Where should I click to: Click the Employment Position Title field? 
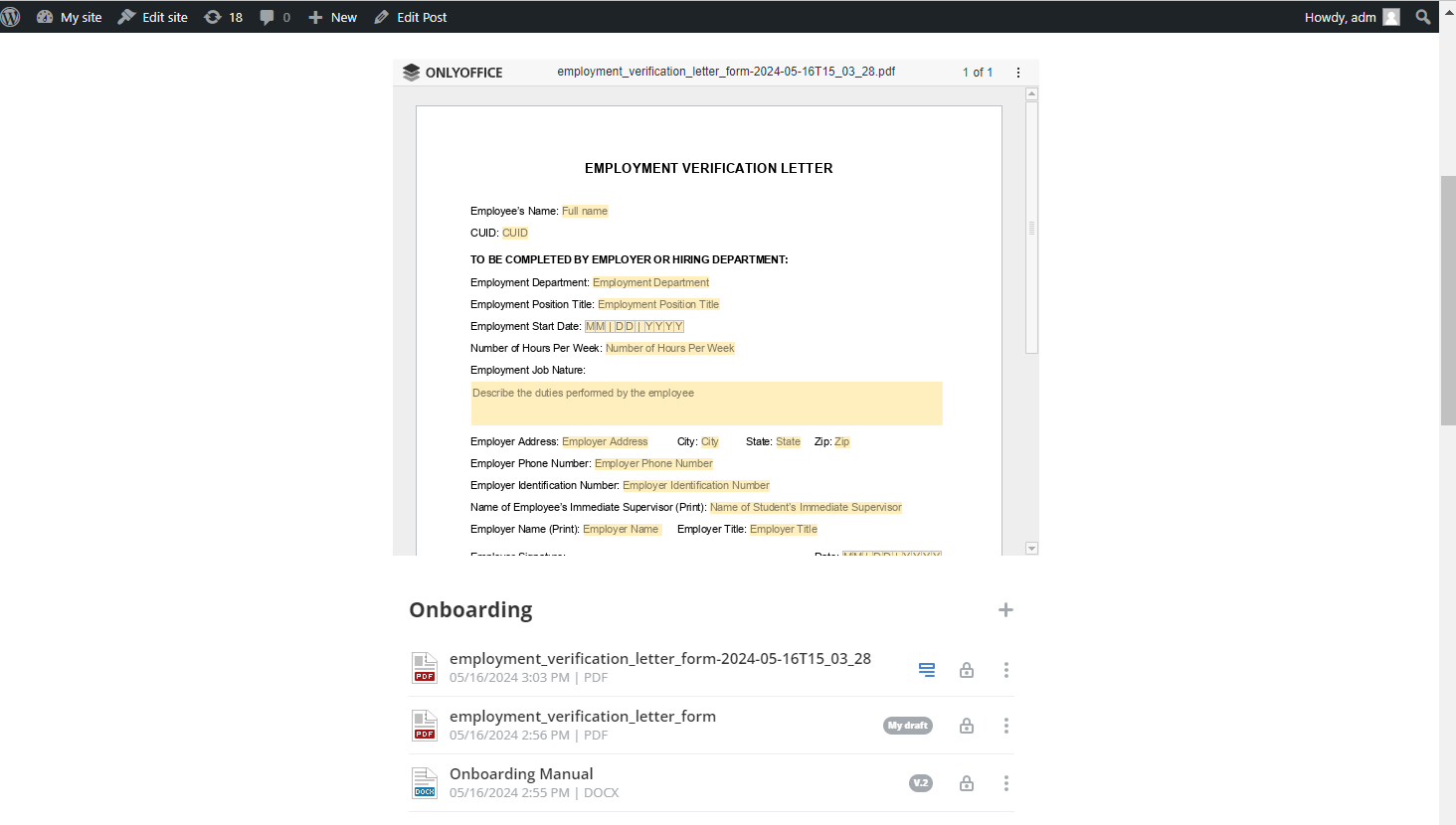click(658, 304)
